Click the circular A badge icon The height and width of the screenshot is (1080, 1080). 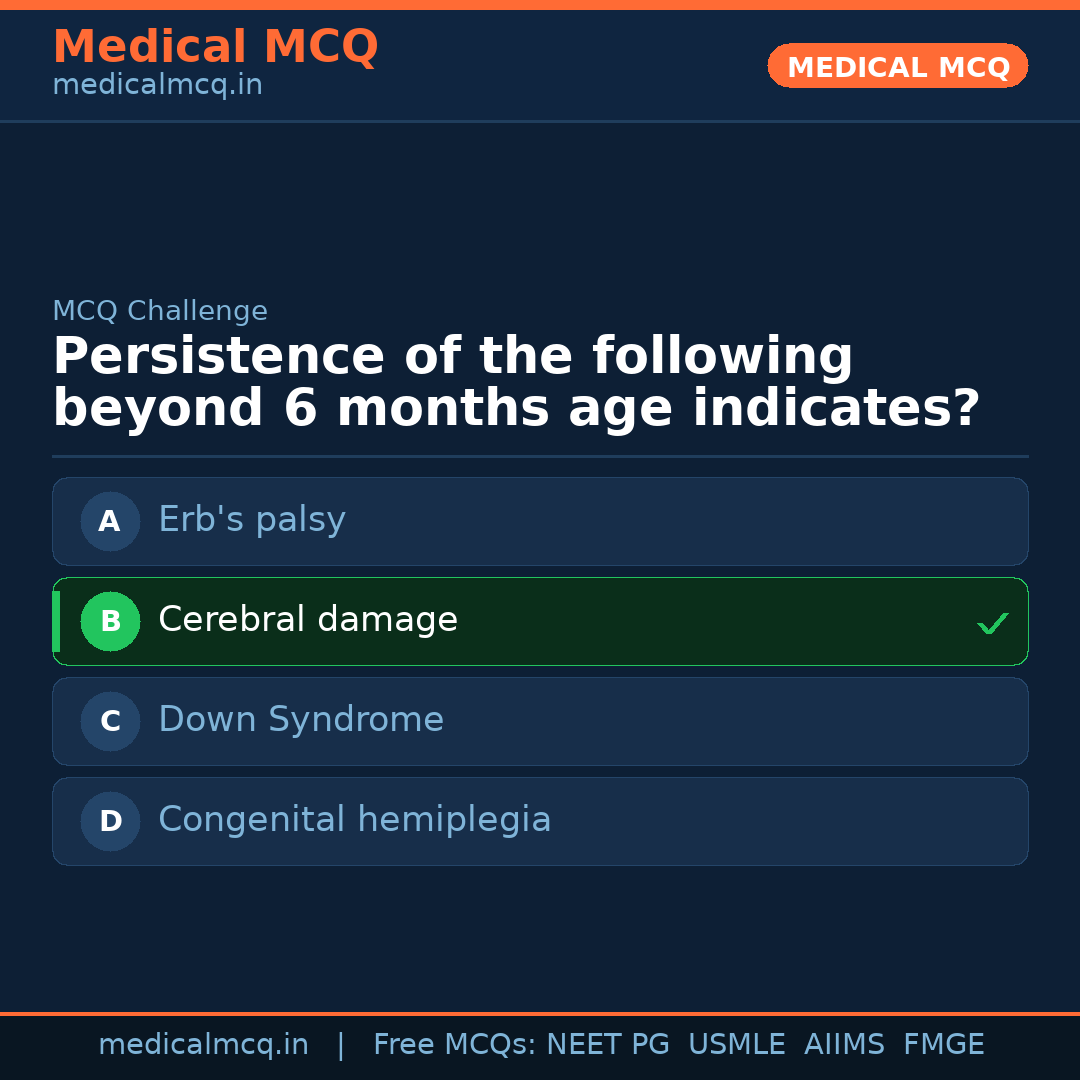pos(110,521)
